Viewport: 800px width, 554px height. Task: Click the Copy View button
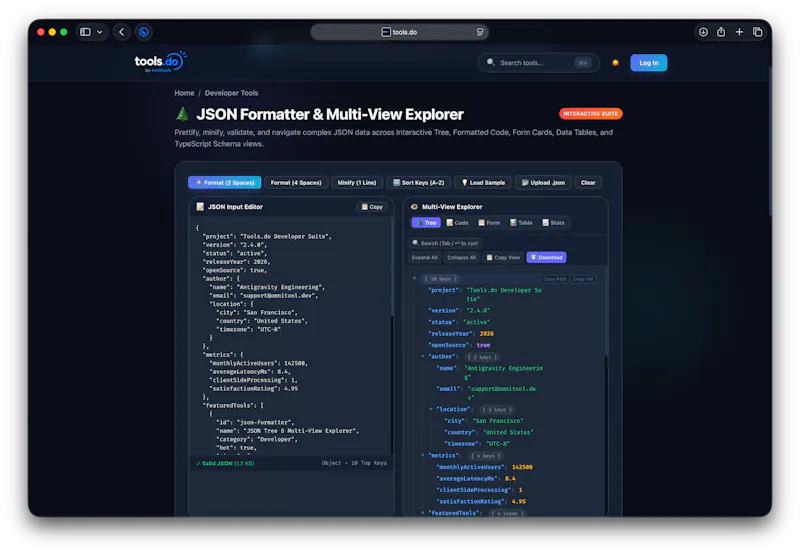point(503,258)
